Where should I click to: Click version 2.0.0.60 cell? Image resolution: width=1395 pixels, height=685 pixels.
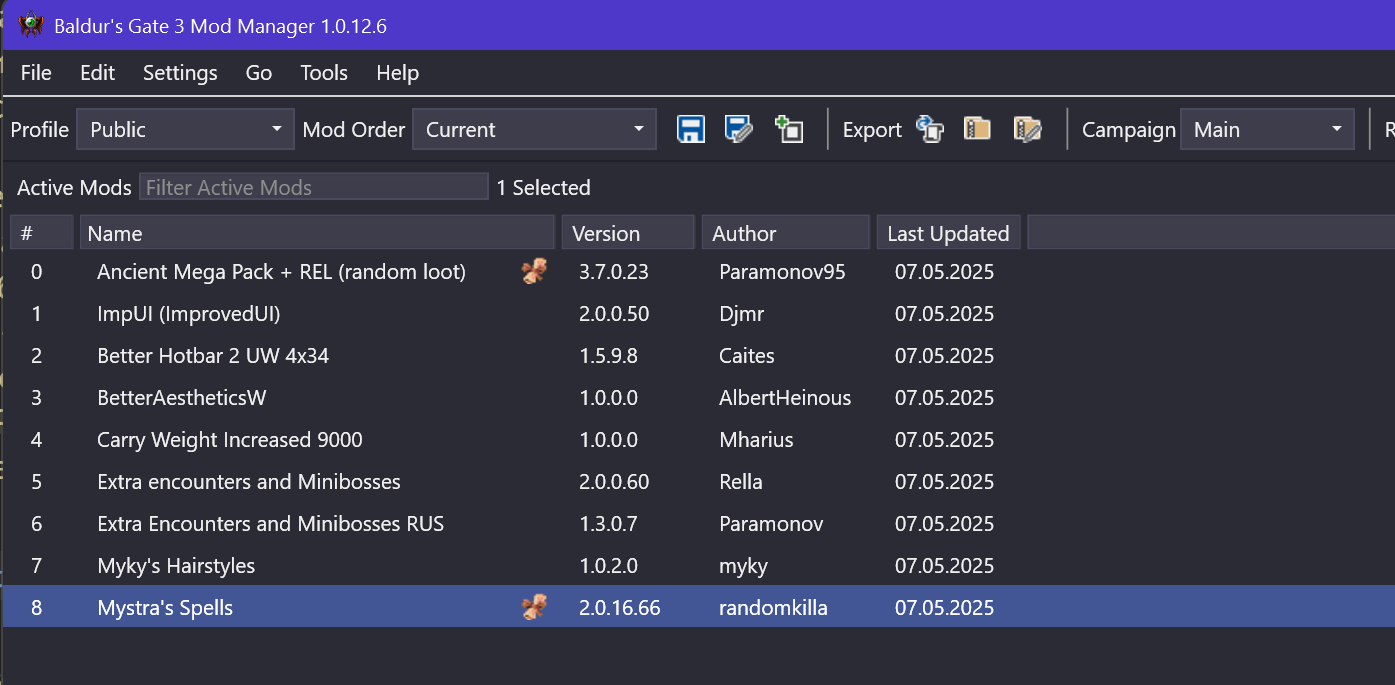pyautogui.click(x=613, y=481)
